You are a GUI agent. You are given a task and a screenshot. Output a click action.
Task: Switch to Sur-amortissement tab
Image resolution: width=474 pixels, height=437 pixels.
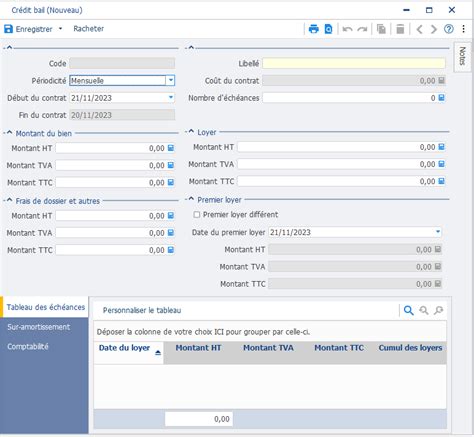[x=39, y=327]
